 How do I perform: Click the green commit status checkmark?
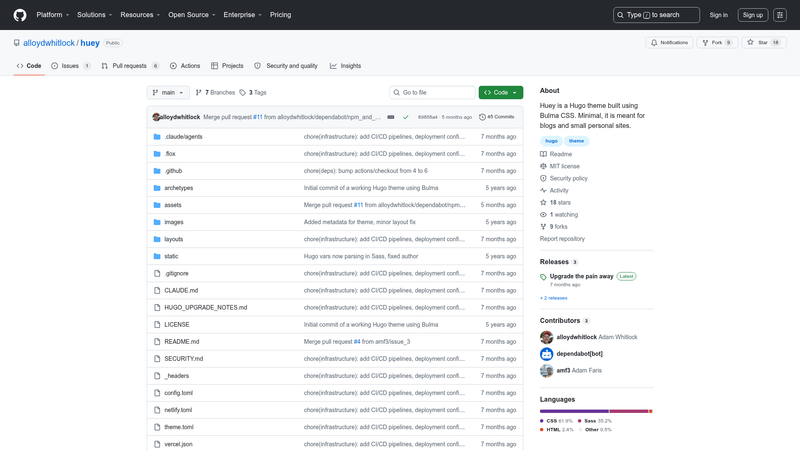pos(406,117)
